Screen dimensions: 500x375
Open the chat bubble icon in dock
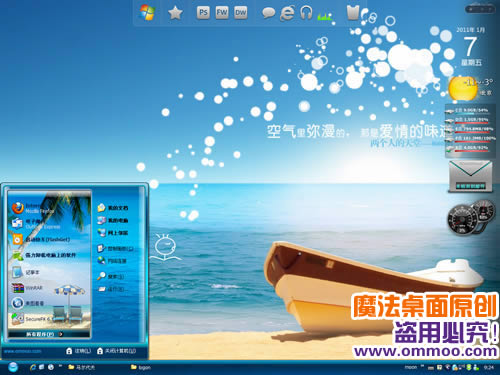point(268,13)
